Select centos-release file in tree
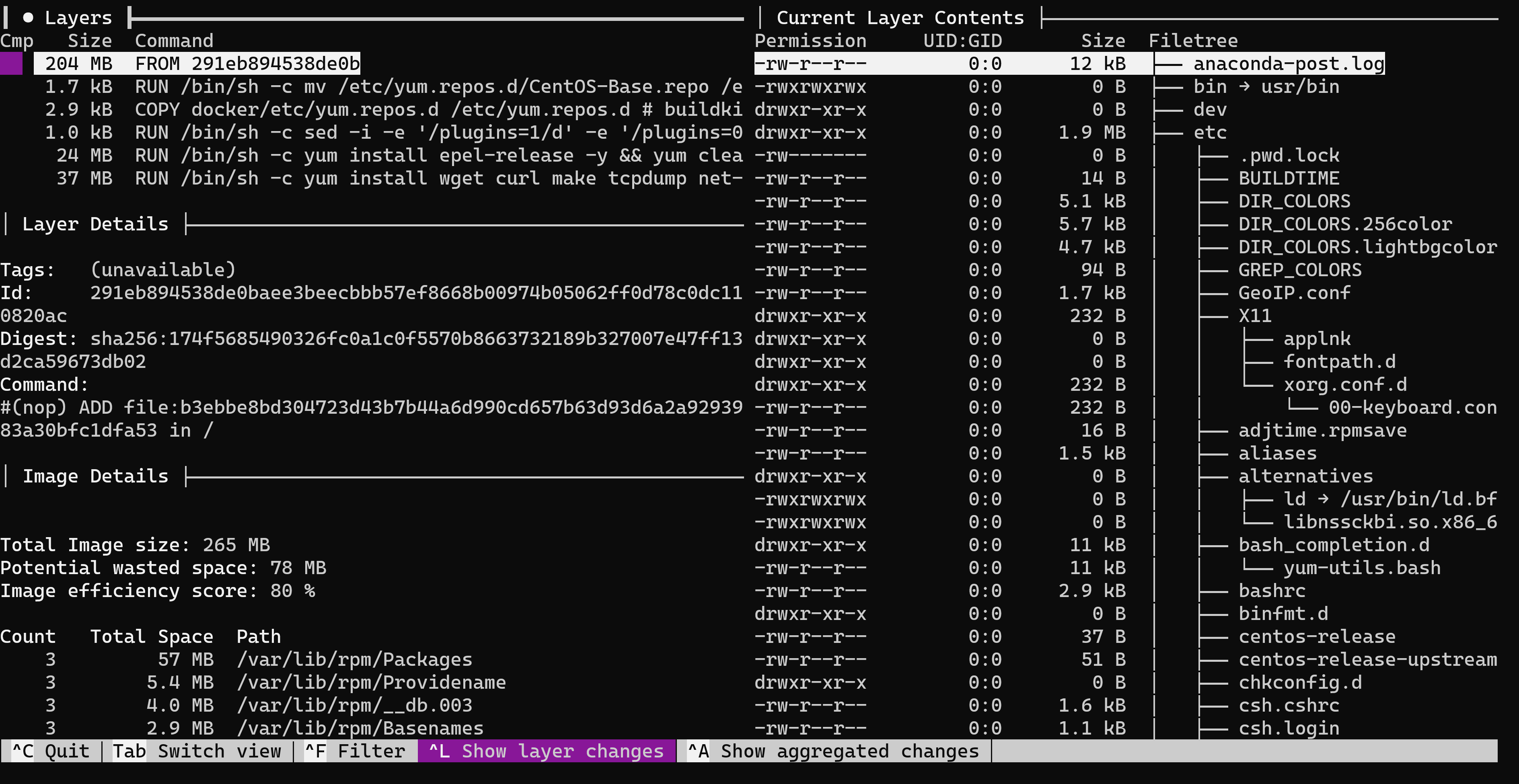Image resolution: width=1519 pixels, height=784 pixels. 1316,636
